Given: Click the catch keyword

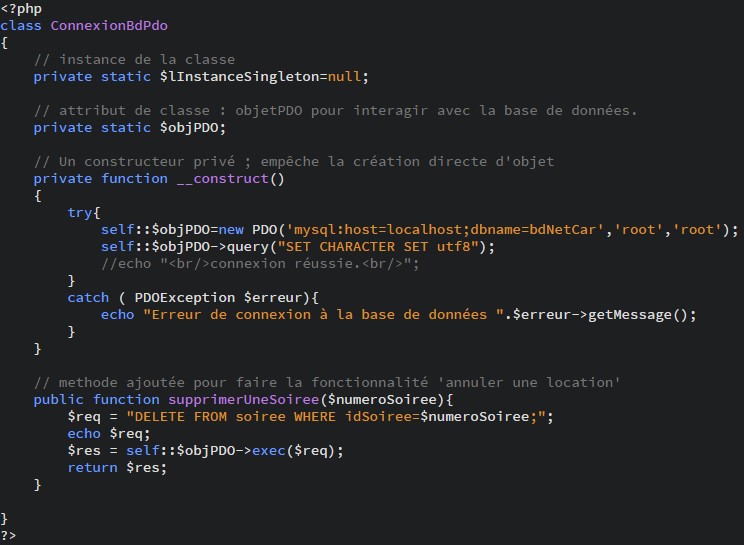Looking at the screenshot, I should point(88,297).
